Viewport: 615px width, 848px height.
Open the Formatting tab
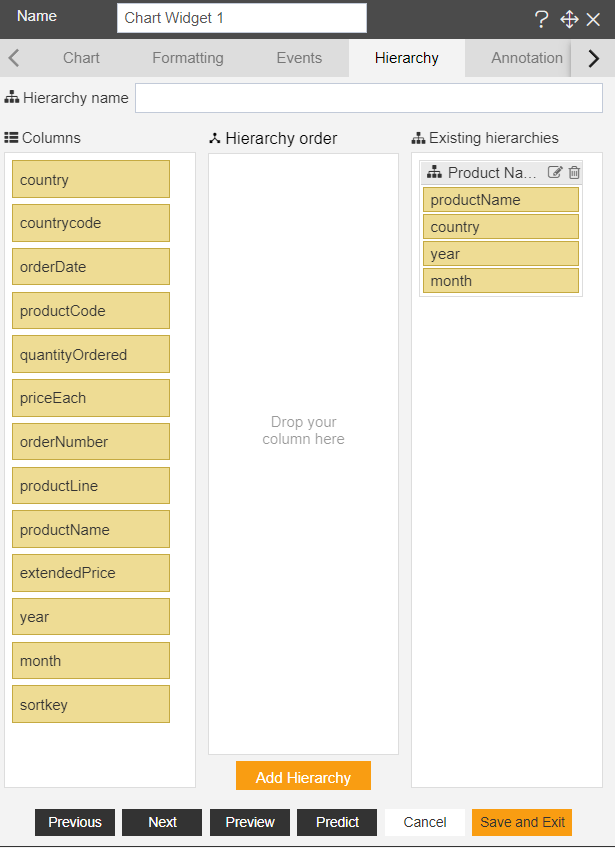coord(188,58)
